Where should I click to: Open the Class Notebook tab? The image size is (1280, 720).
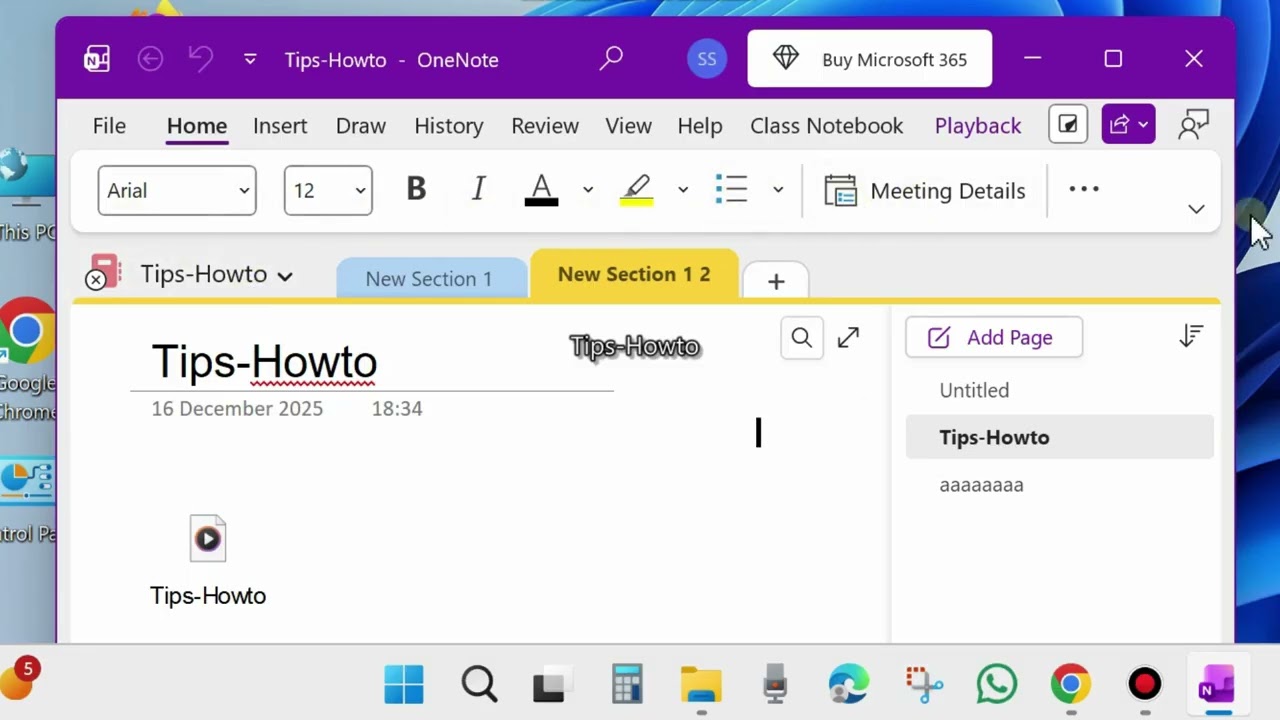pos(827,125)
